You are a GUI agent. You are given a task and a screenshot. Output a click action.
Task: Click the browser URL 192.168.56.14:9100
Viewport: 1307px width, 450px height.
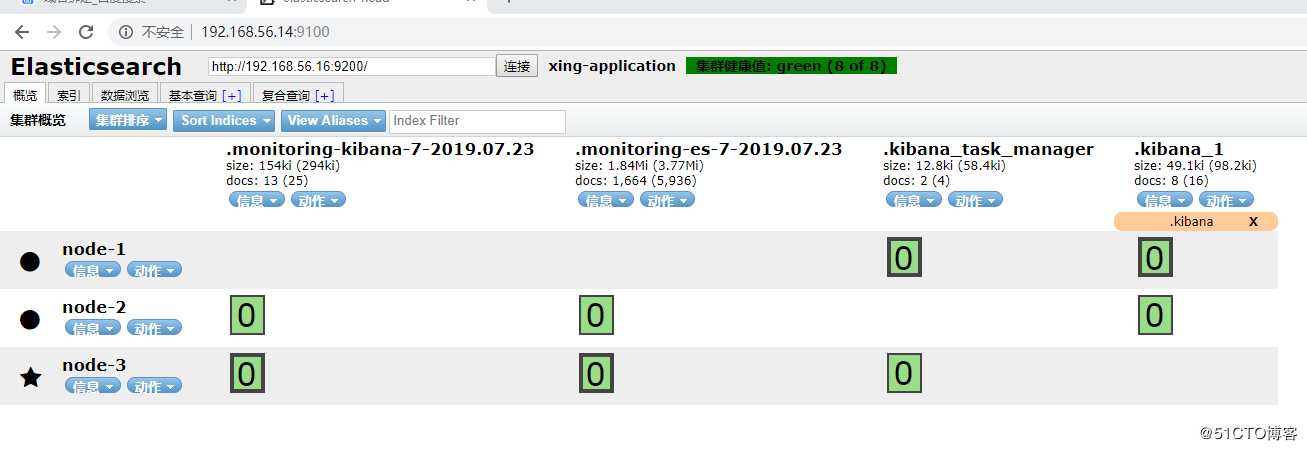point(265,32)
